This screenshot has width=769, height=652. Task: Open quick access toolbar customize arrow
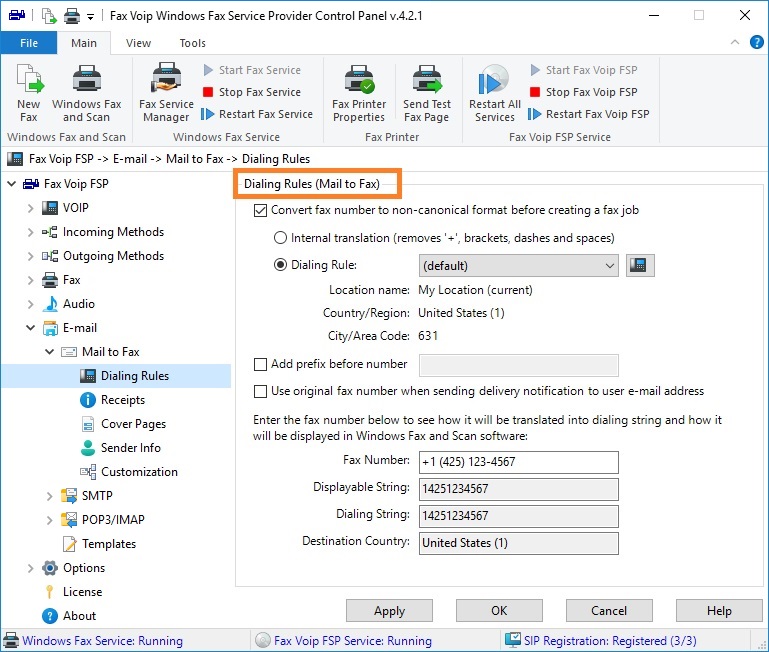[x=90, y=17]
